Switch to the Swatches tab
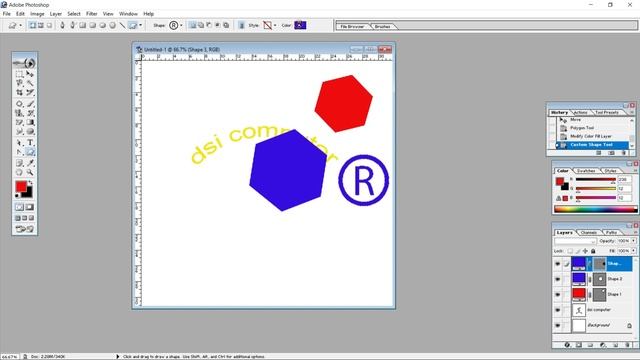The image size is (640, 360). click(586, 171)
